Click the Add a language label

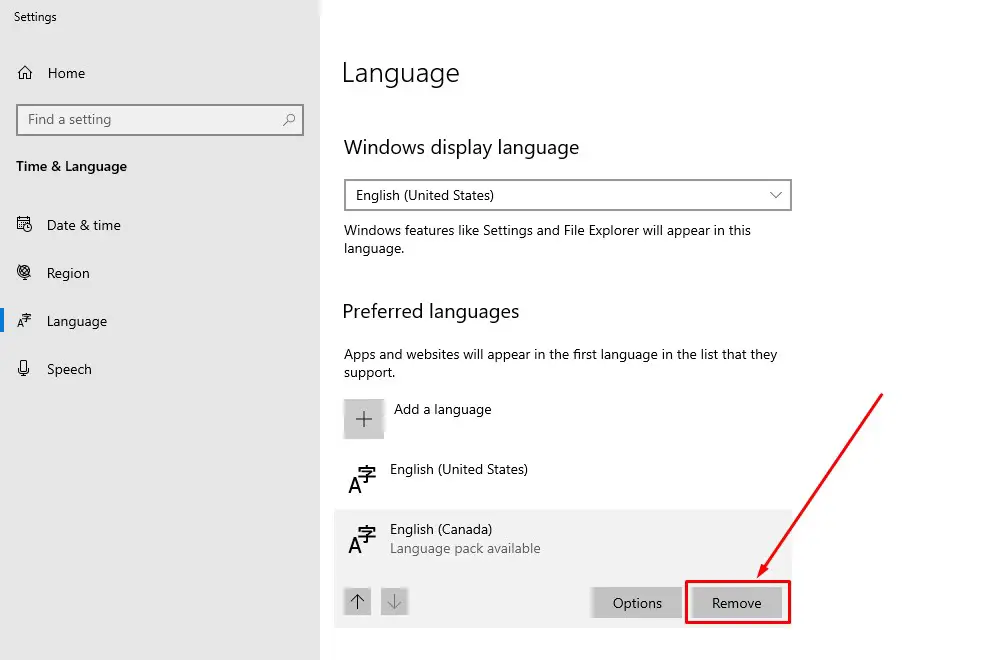click(443, 409)
